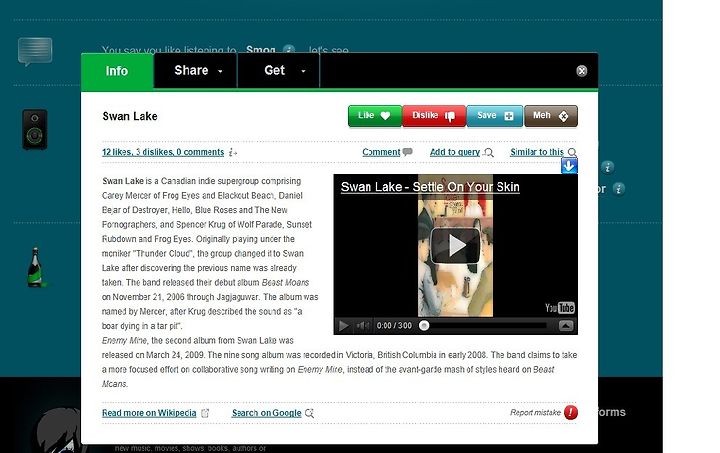Click the blue download arrow icon
Image resolution: width=720 pixels, height=453 pixels.
(569, 166)
